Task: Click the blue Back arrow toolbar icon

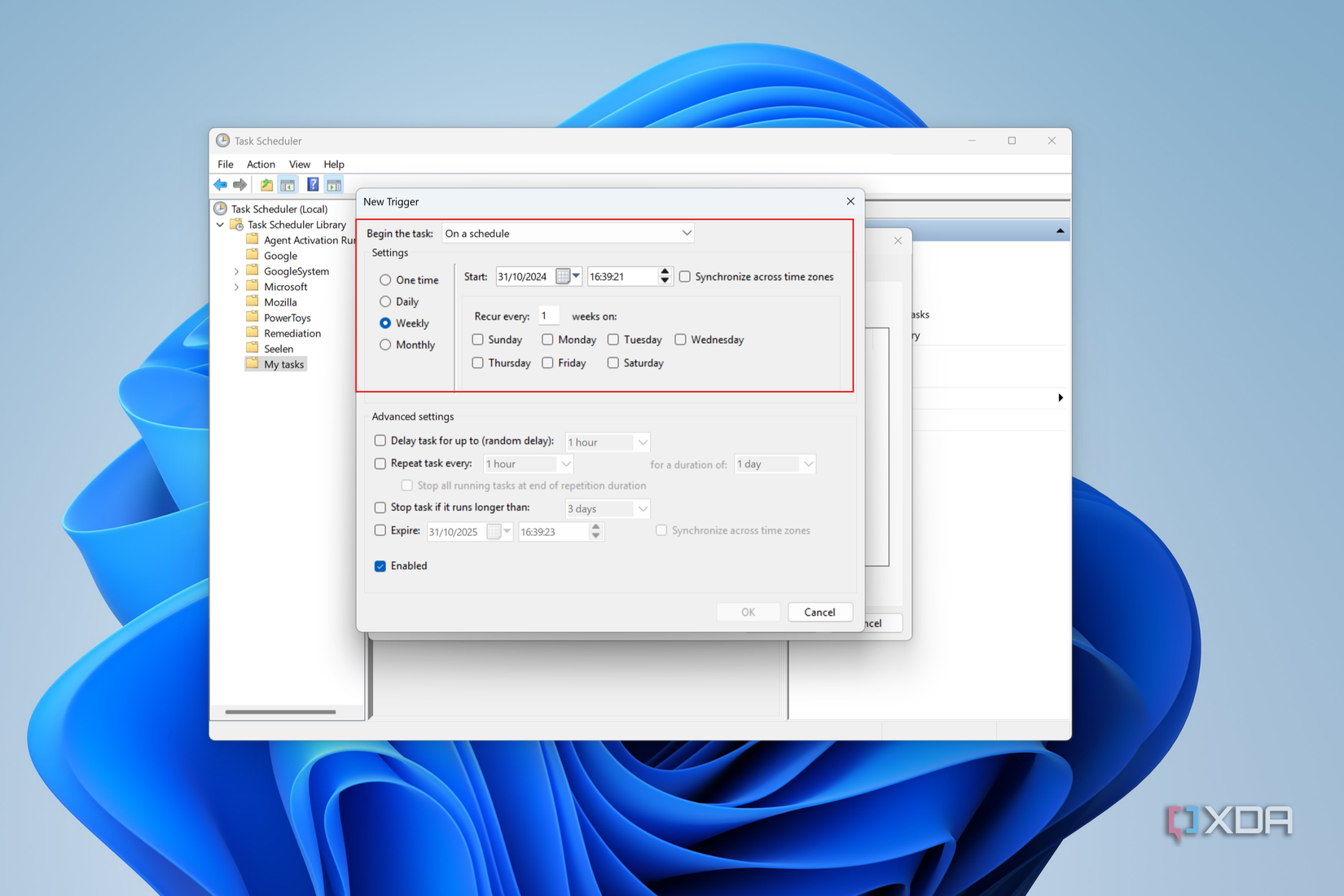Action: tap(220, 185)
